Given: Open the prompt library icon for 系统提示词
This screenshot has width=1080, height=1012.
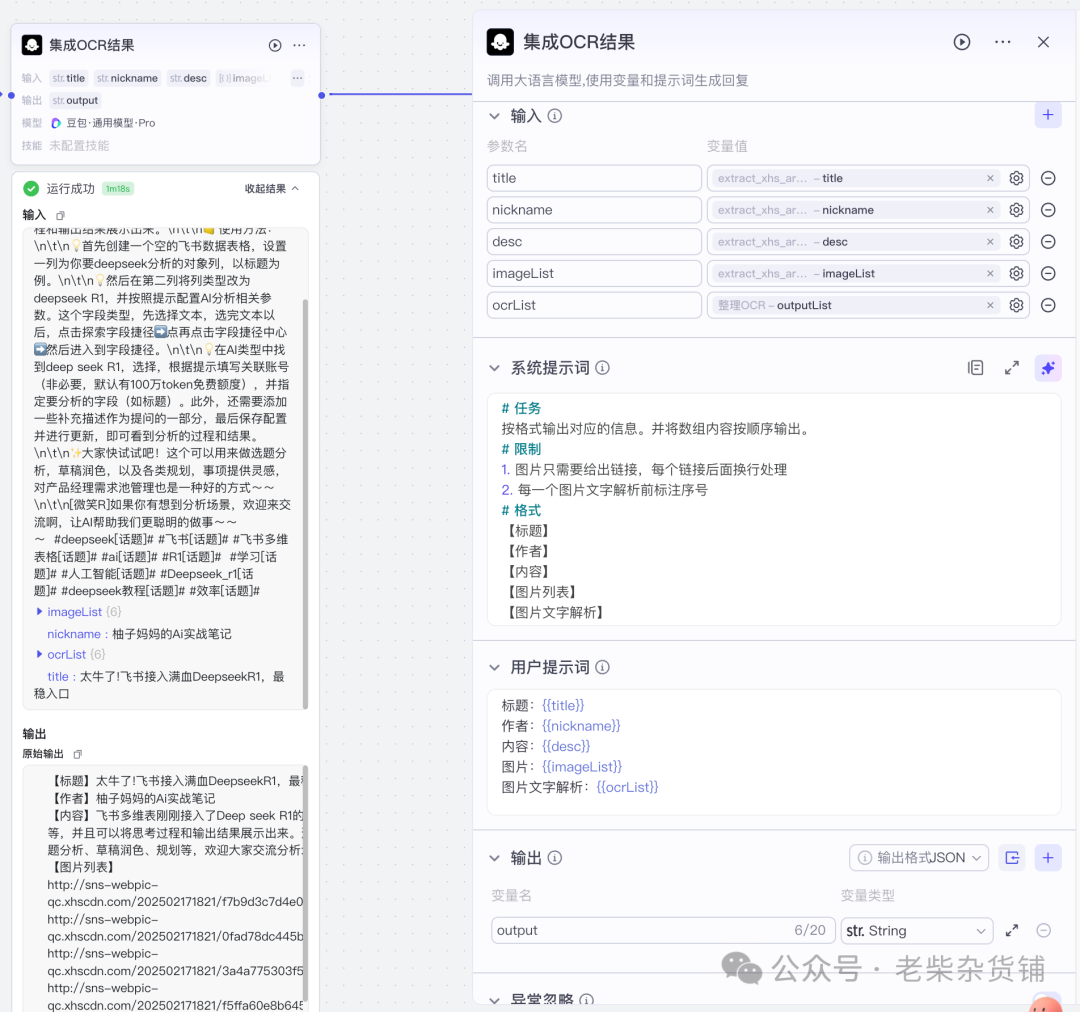Looking at the screenshot, I should pyautogui.click(x=975, y=368).
